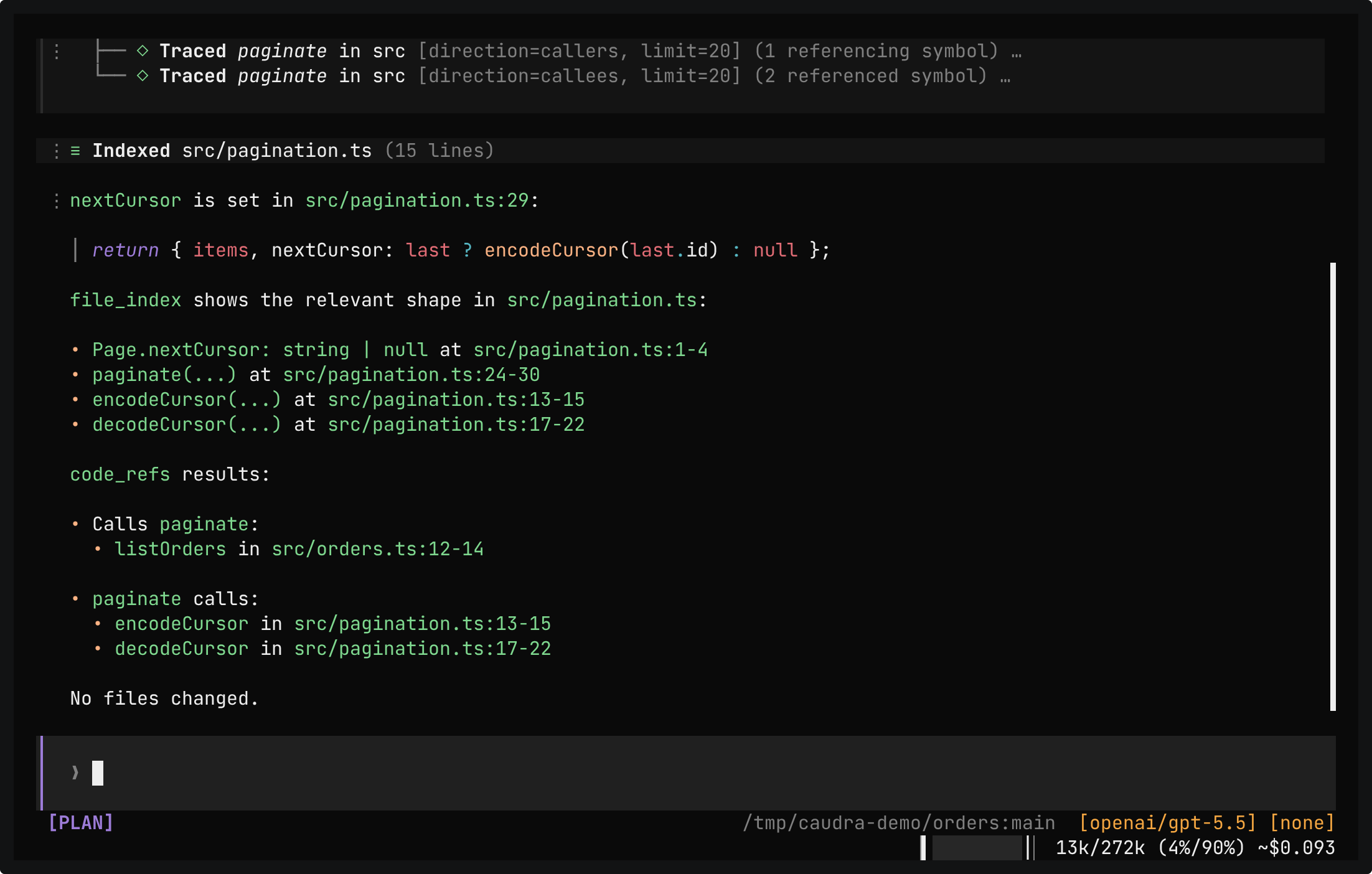Click the ~$0.093 cost display
The width and height of the screenshot is (1372, 874).
(x=1297, y=848)
